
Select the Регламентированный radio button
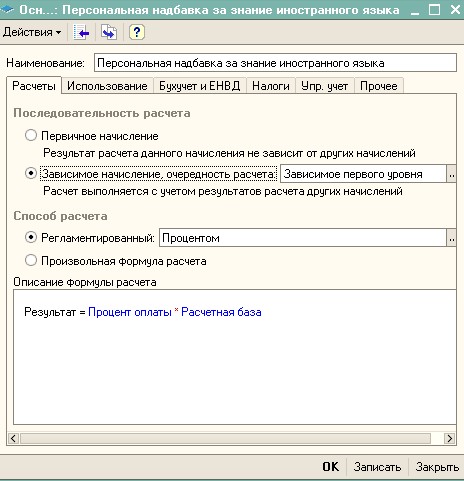click(31, 238)
